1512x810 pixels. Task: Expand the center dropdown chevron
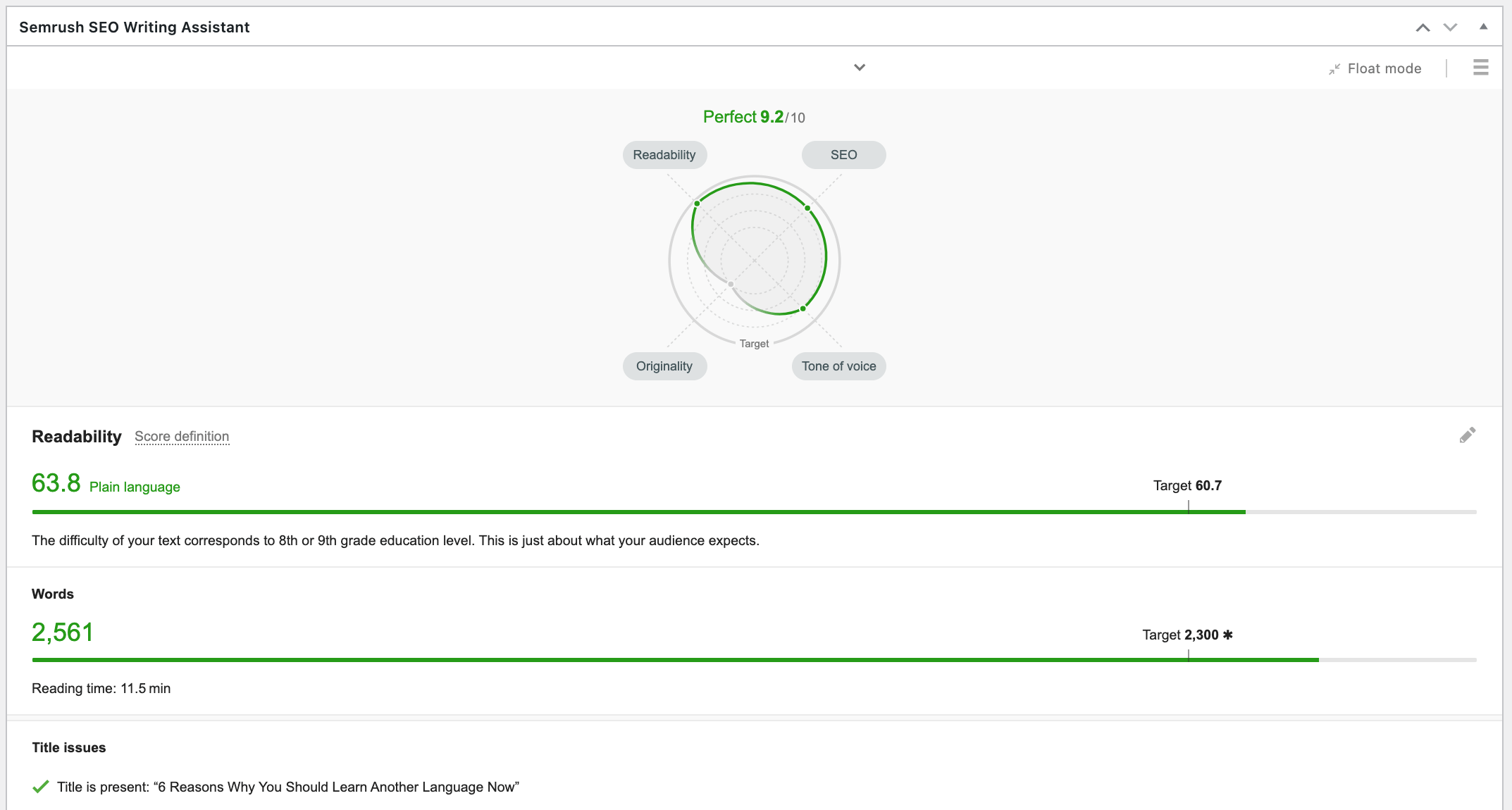859,68
